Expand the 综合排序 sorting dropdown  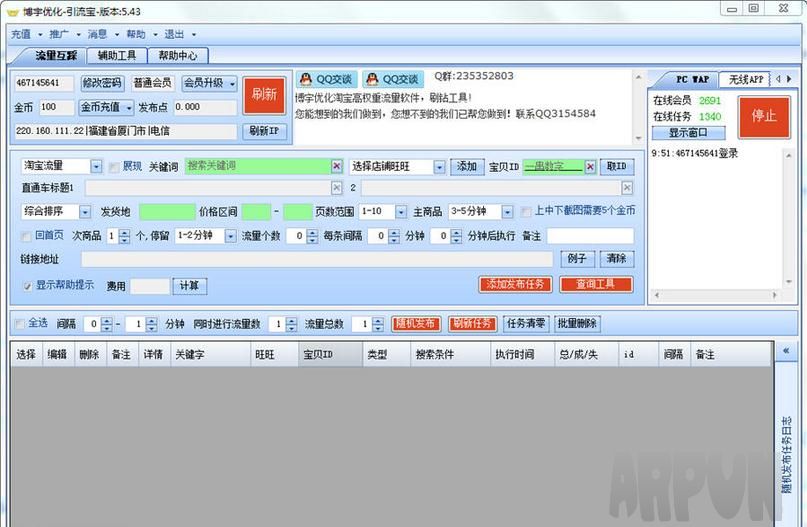coord(84,212)
